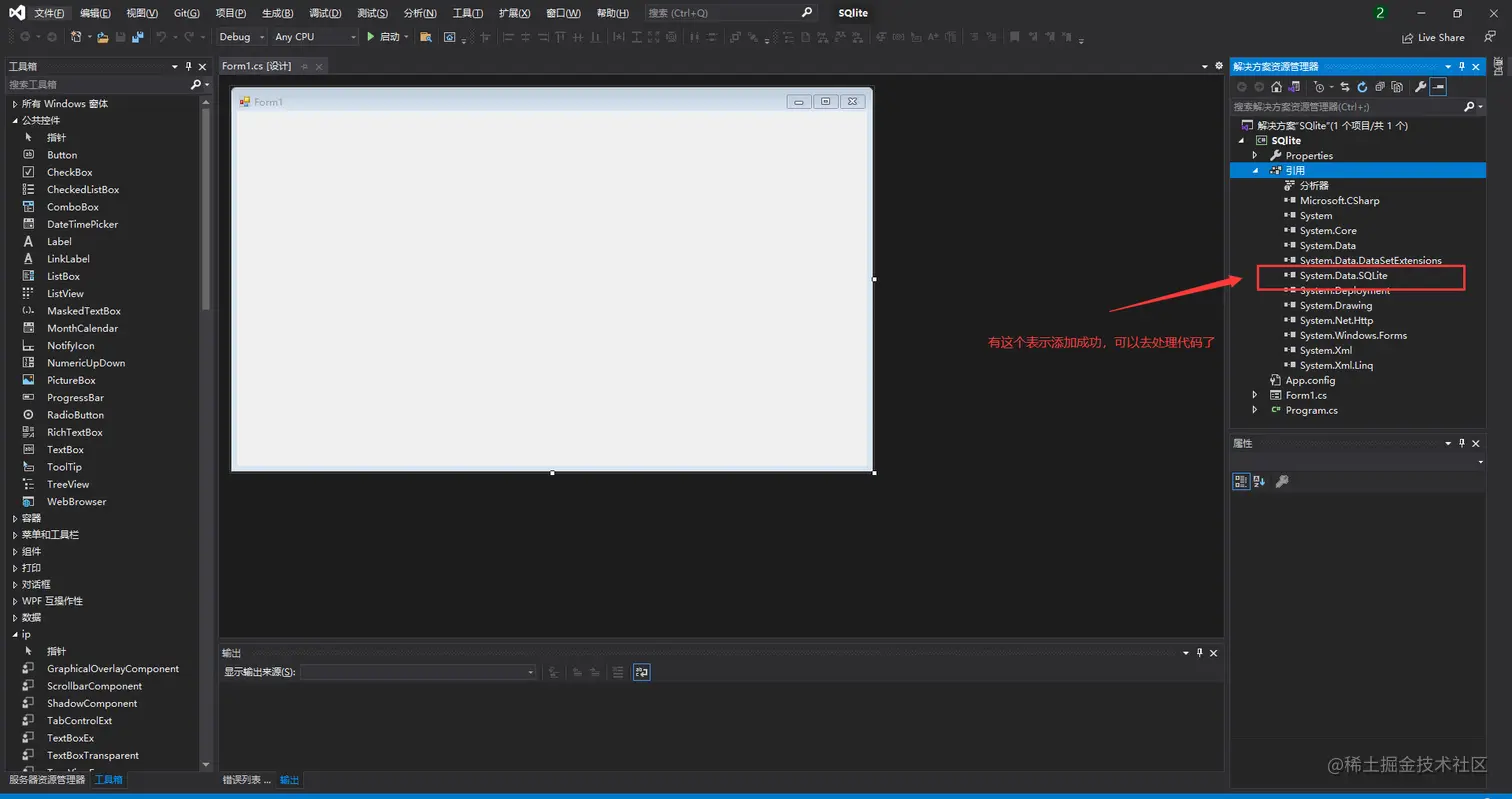Select App.config in Solution Explorer
The height and width of the screenshot is (799, 1512).
pyautogui.click(x=1310, y=380)
